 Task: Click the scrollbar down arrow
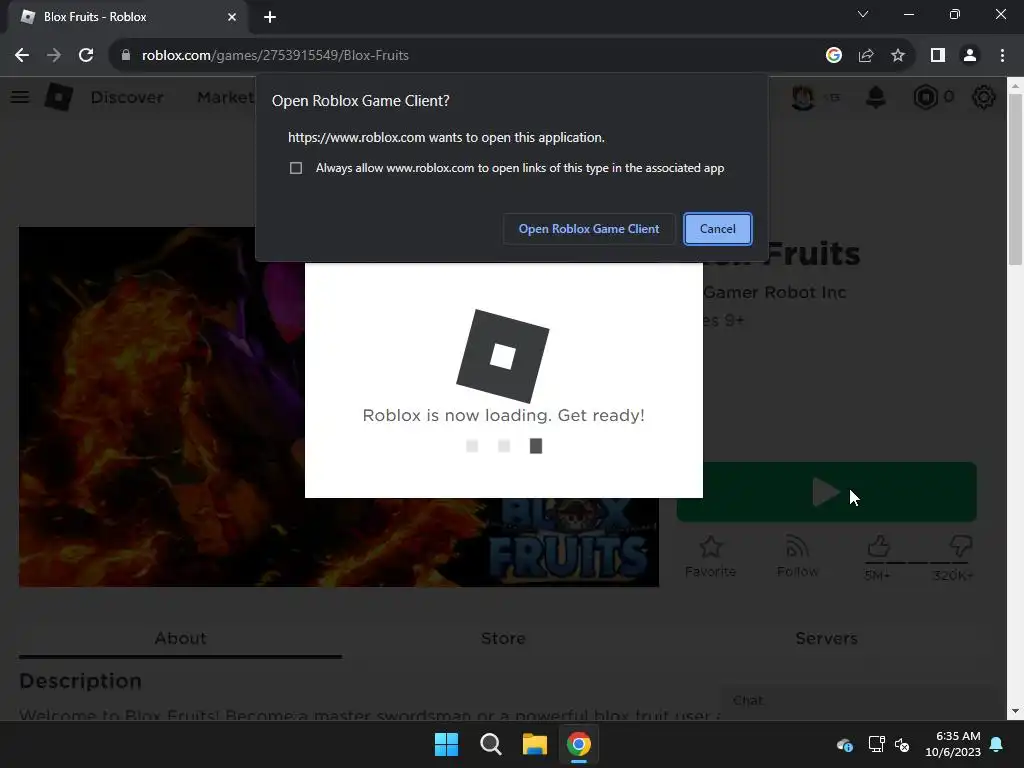pos(1015,711)
